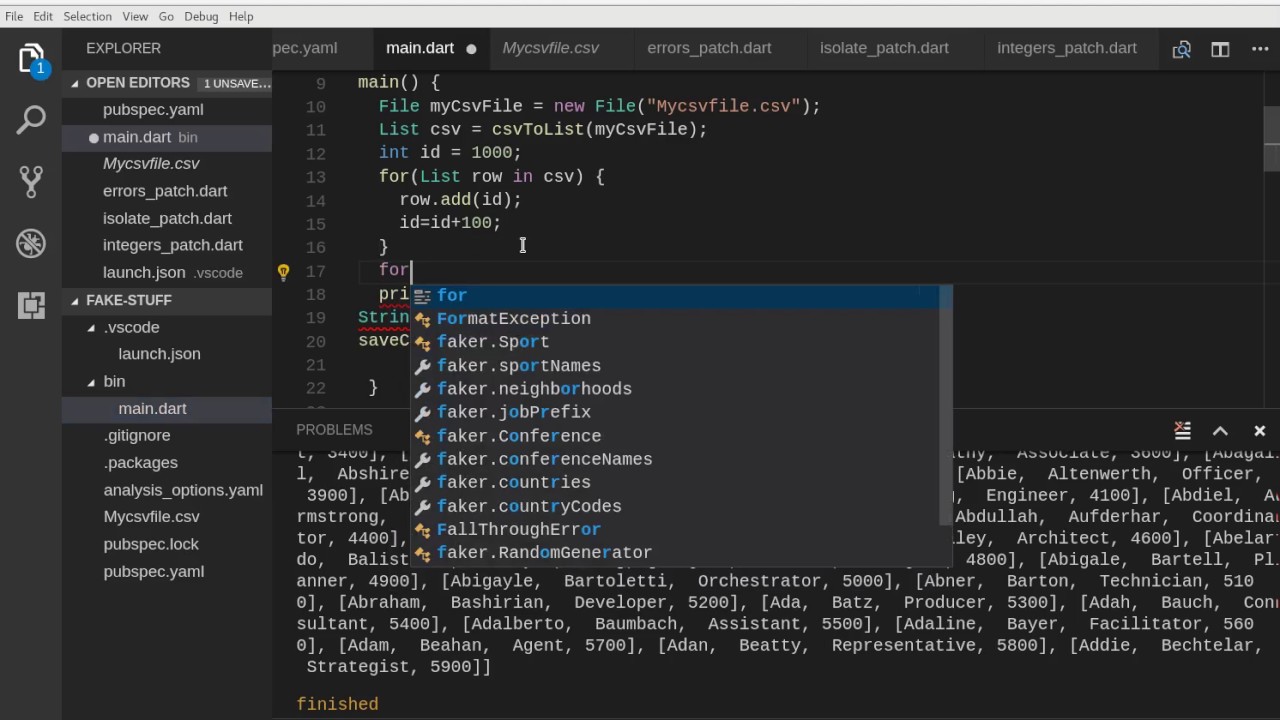Open the PROBLEMS panel tab
The height and width of the screenshot is (720, 1280).
[334, 430]
